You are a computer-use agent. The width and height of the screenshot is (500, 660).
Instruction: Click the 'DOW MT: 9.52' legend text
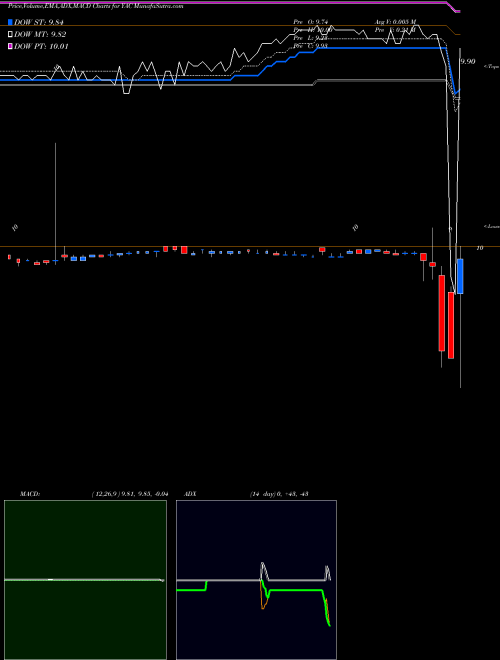[x=40, y=35]
